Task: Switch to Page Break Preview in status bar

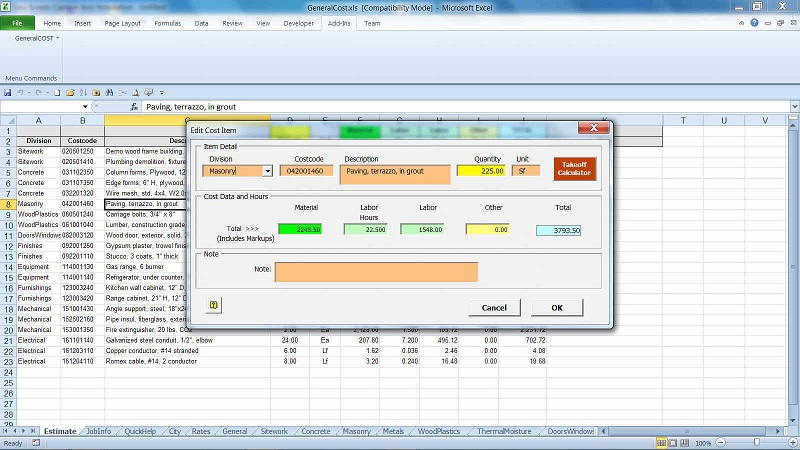Action: point(684,443)
